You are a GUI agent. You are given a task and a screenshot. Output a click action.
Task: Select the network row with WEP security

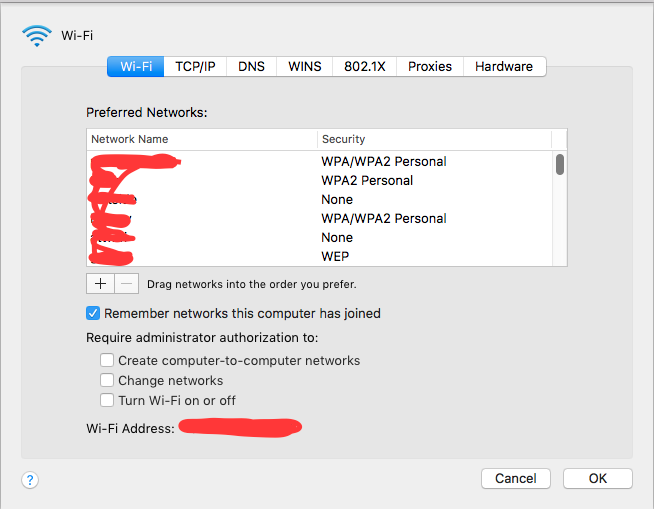(319, 256)
